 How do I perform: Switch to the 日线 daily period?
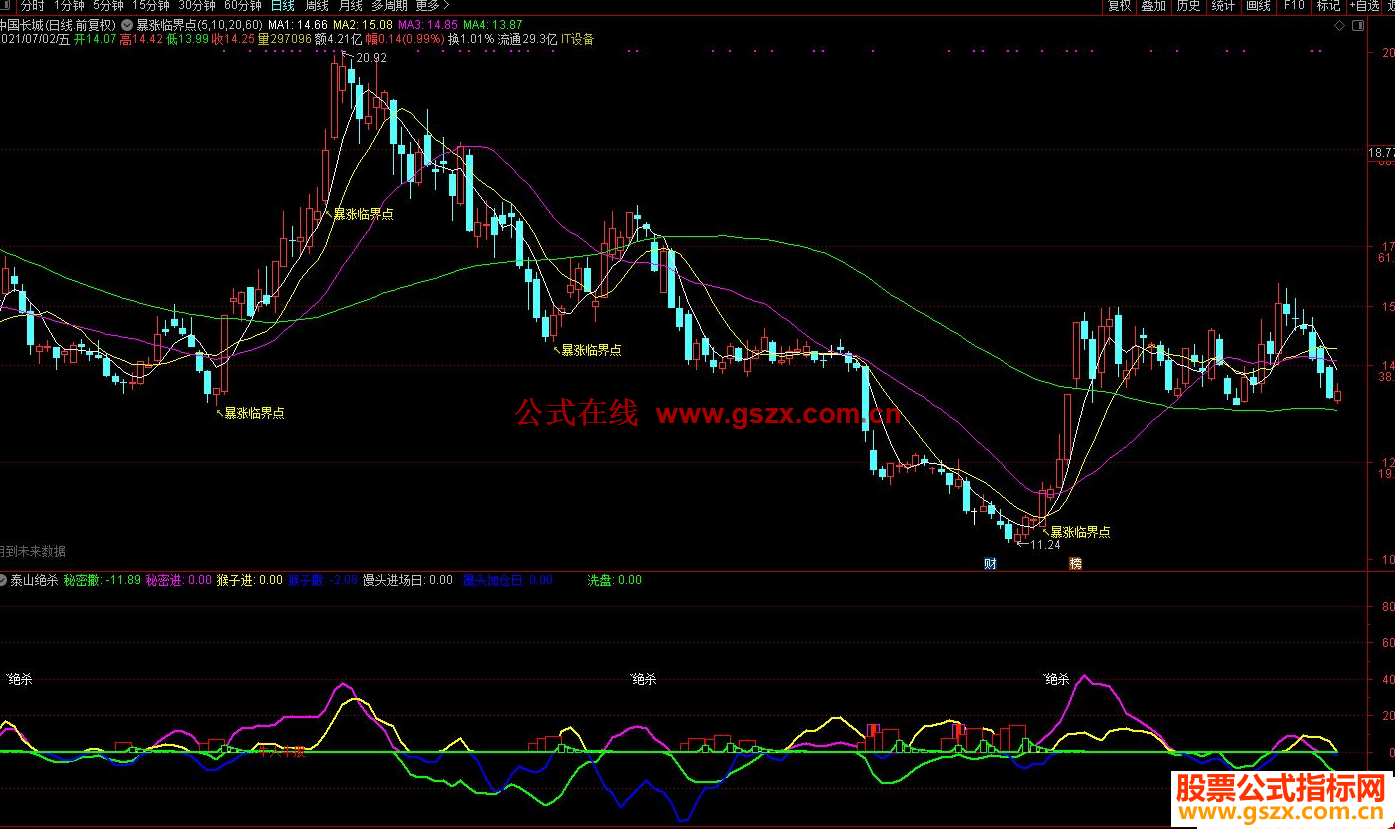[x=283, y=6]
